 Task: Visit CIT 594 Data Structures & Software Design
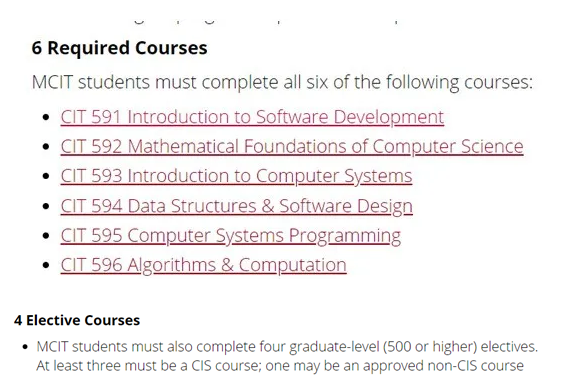[237, 206]
